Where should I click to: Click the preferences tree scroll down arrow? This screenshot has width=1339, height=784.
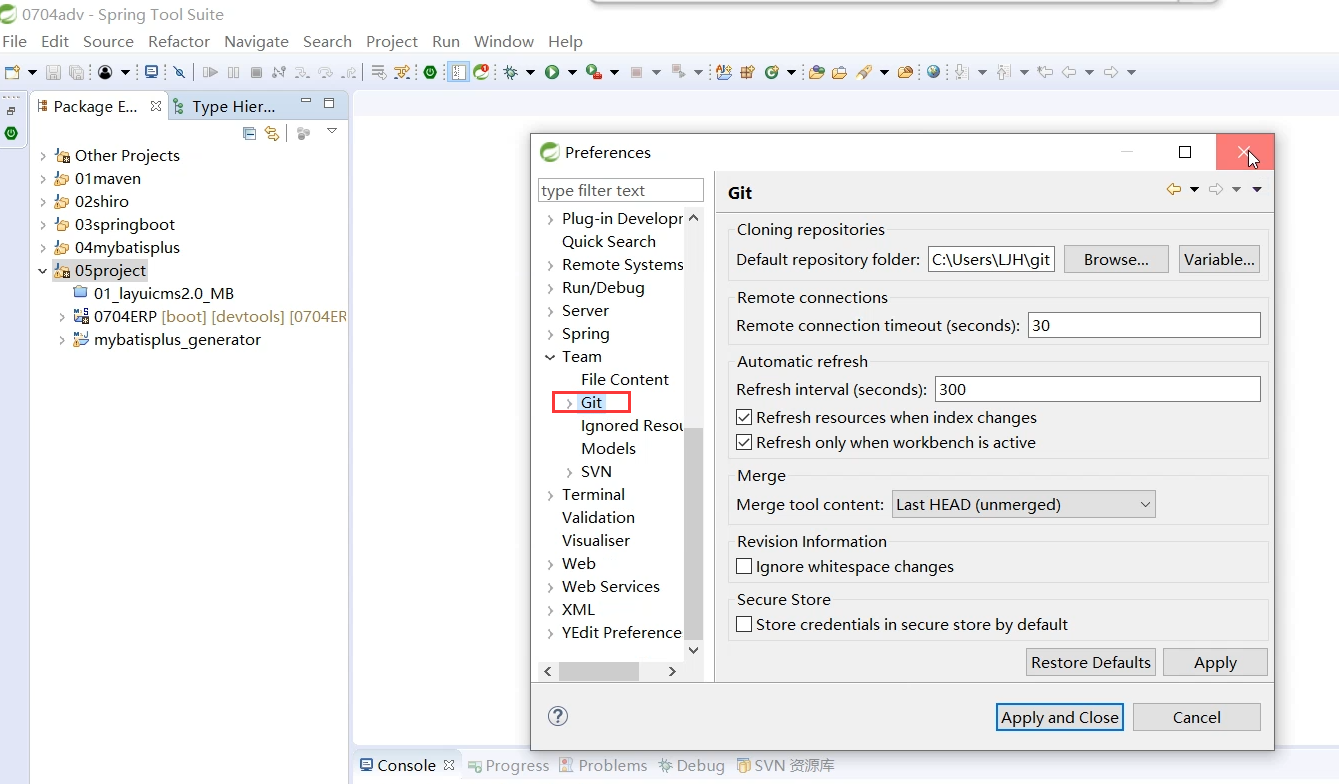(x=694, y=650)
